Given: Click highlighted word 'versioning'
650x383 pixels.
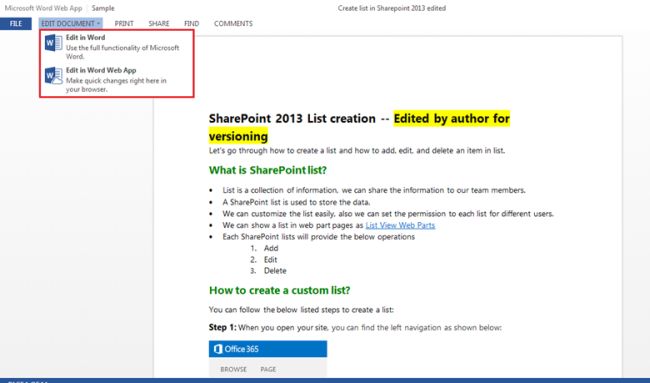Looking at the screenshot, I should [x=238, y=136].
